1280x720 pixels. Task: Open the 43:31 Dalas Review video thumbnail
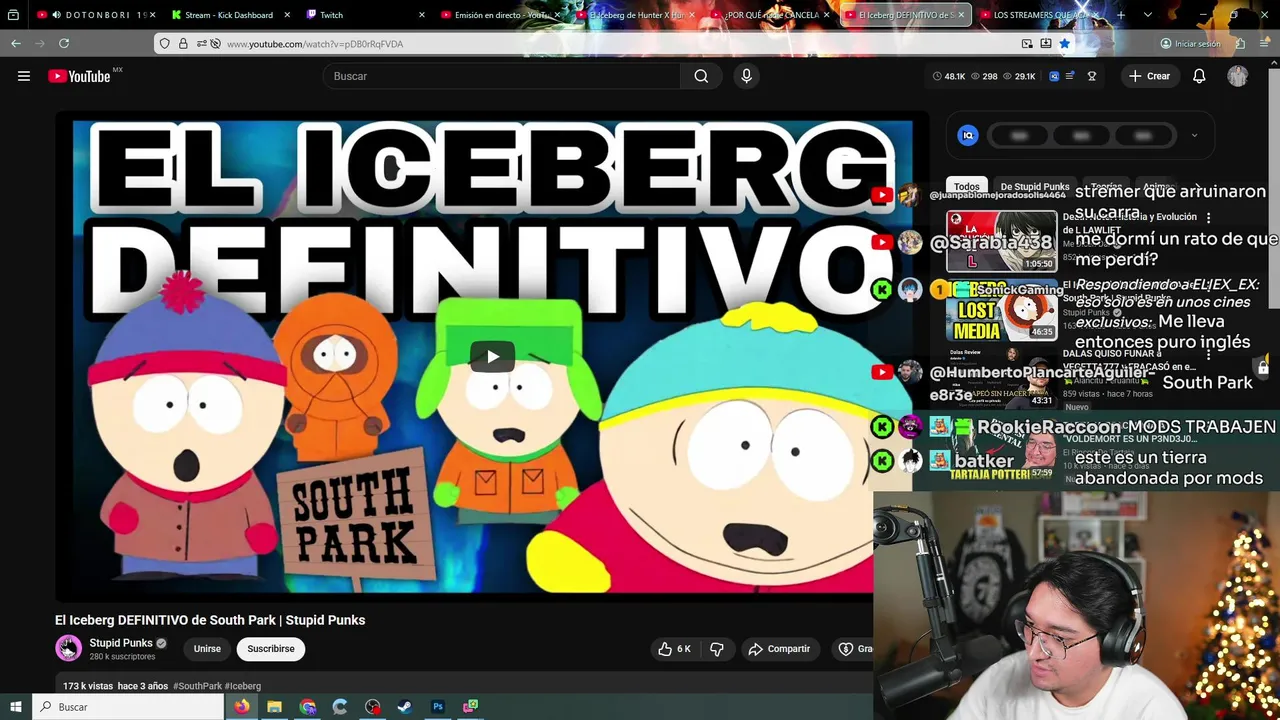tap(1001, 377)
